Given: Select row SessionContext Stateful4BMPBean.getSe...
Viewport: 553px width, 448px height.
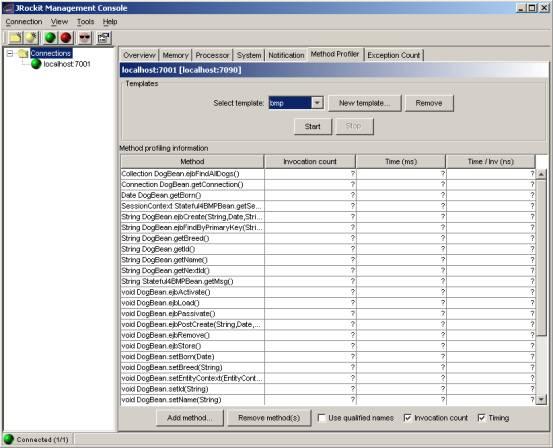Looking at the screenshot, I should click(x=328, y=206).
